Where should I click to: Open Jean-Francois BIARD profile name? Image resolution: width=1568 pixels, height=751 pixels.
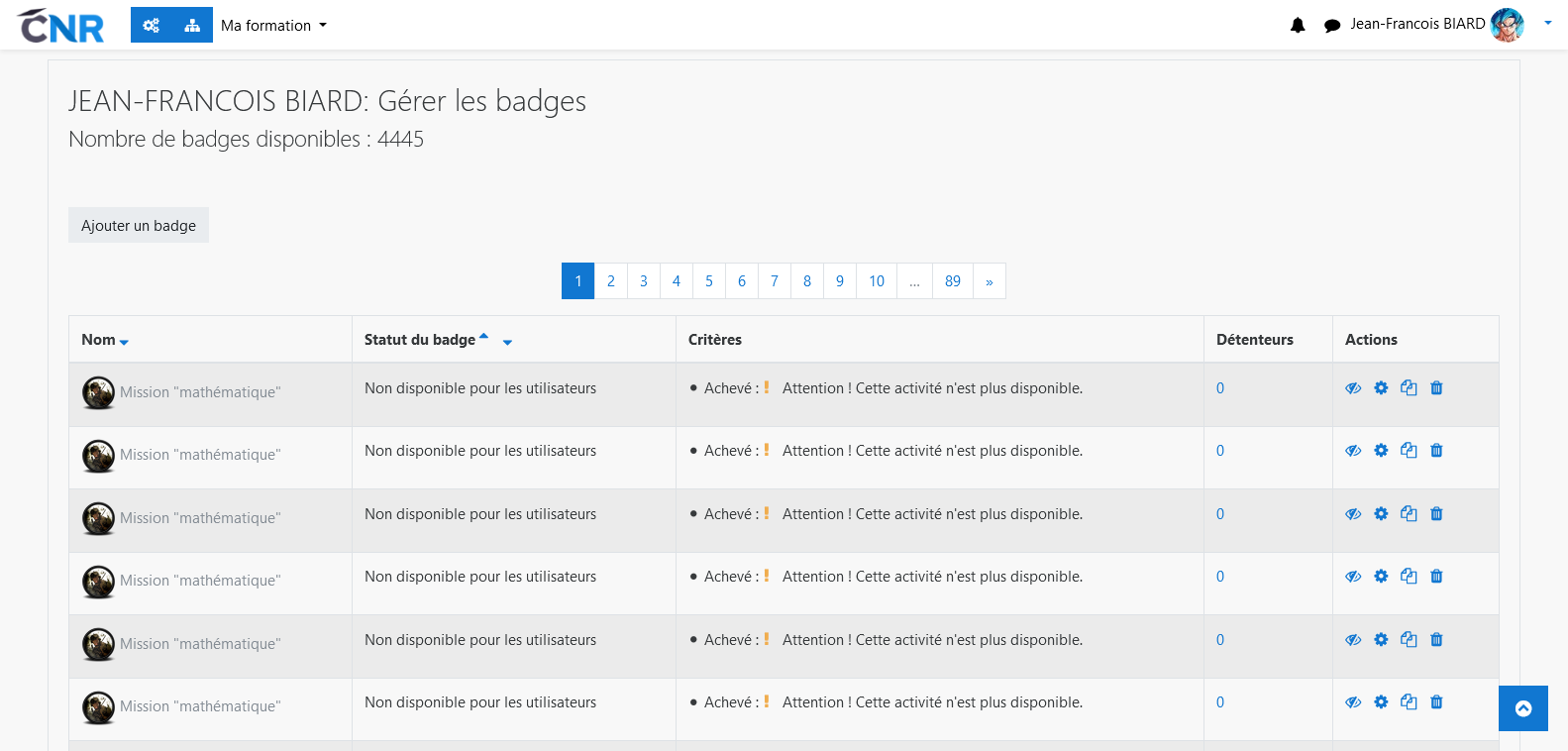[x=1417, y=24]
